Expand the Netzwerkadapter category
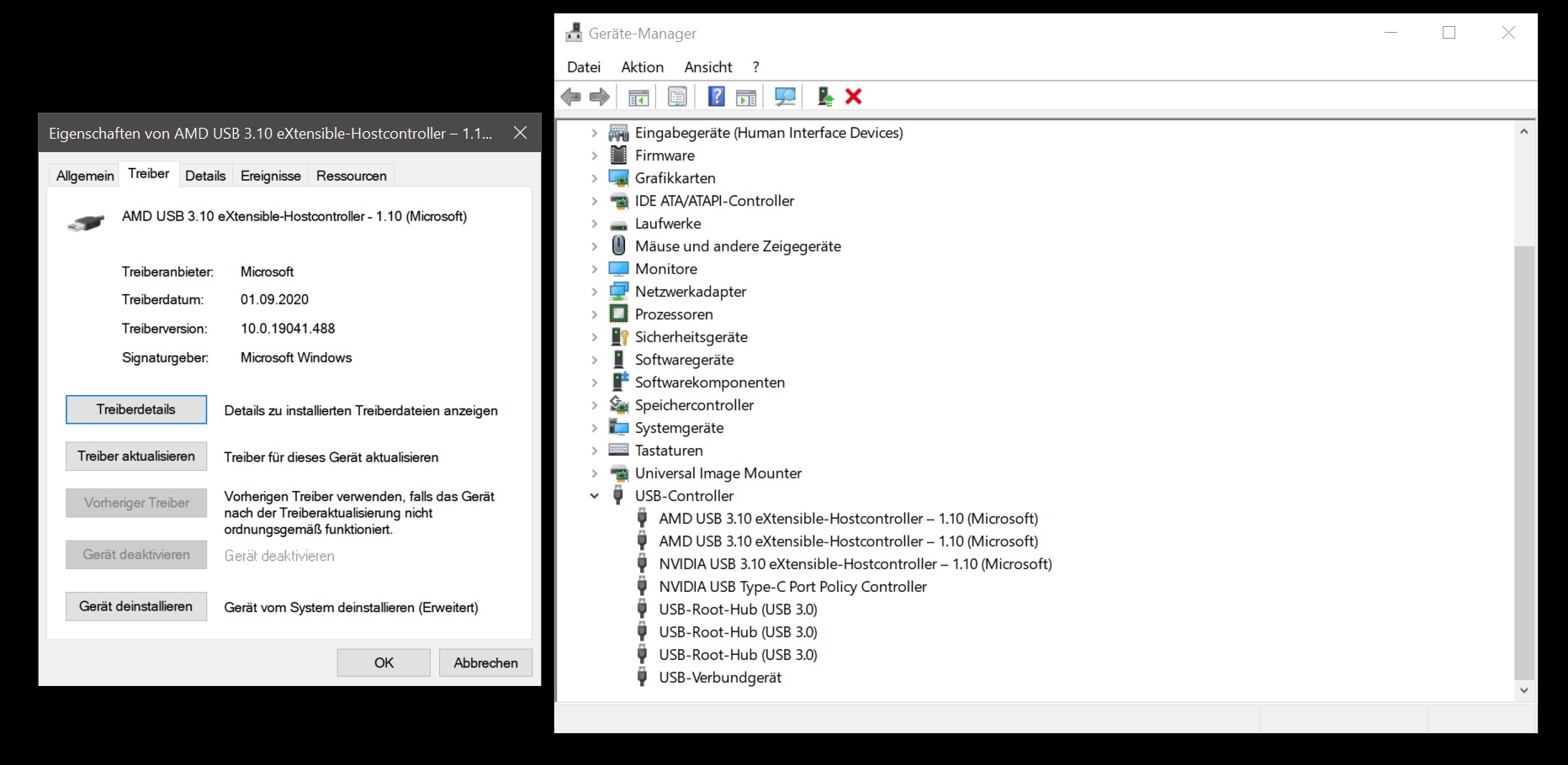The image size is (1568, 765). coord(594,292)
